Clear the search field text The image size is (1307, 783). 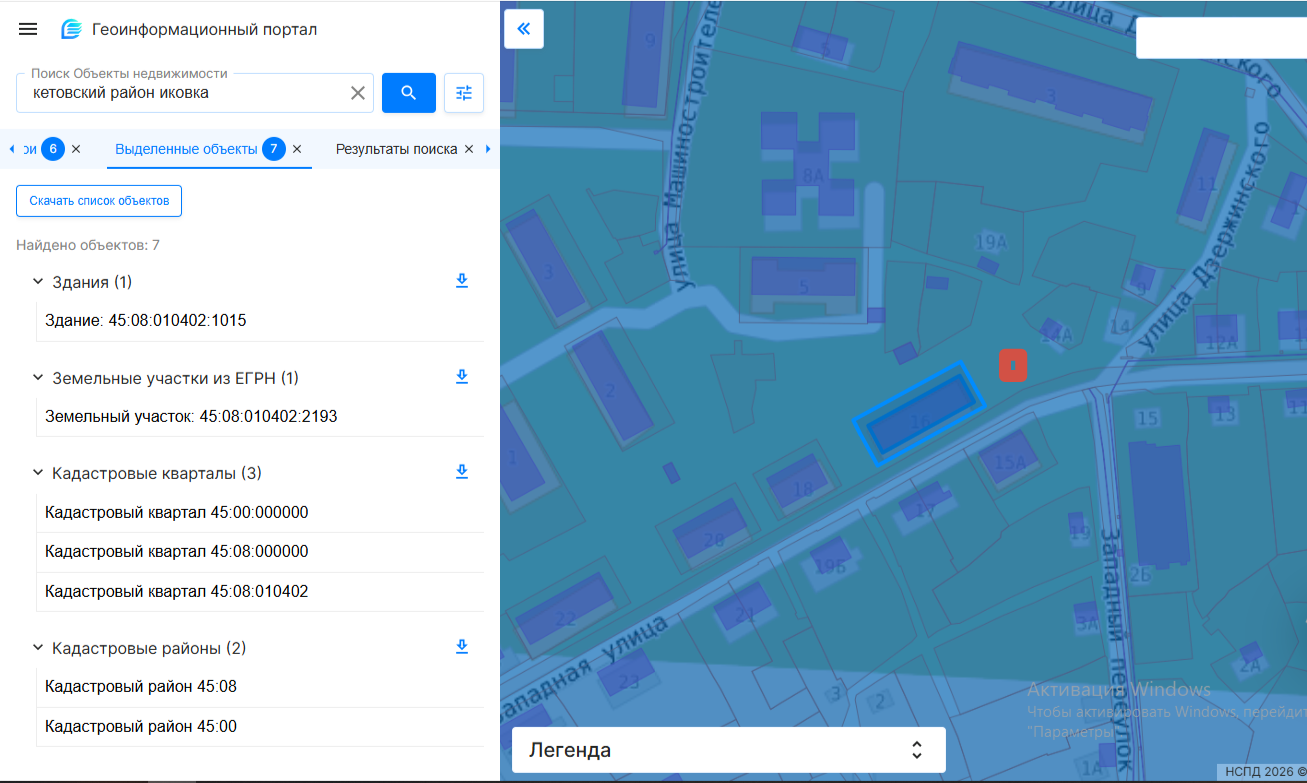click(358, 93)
